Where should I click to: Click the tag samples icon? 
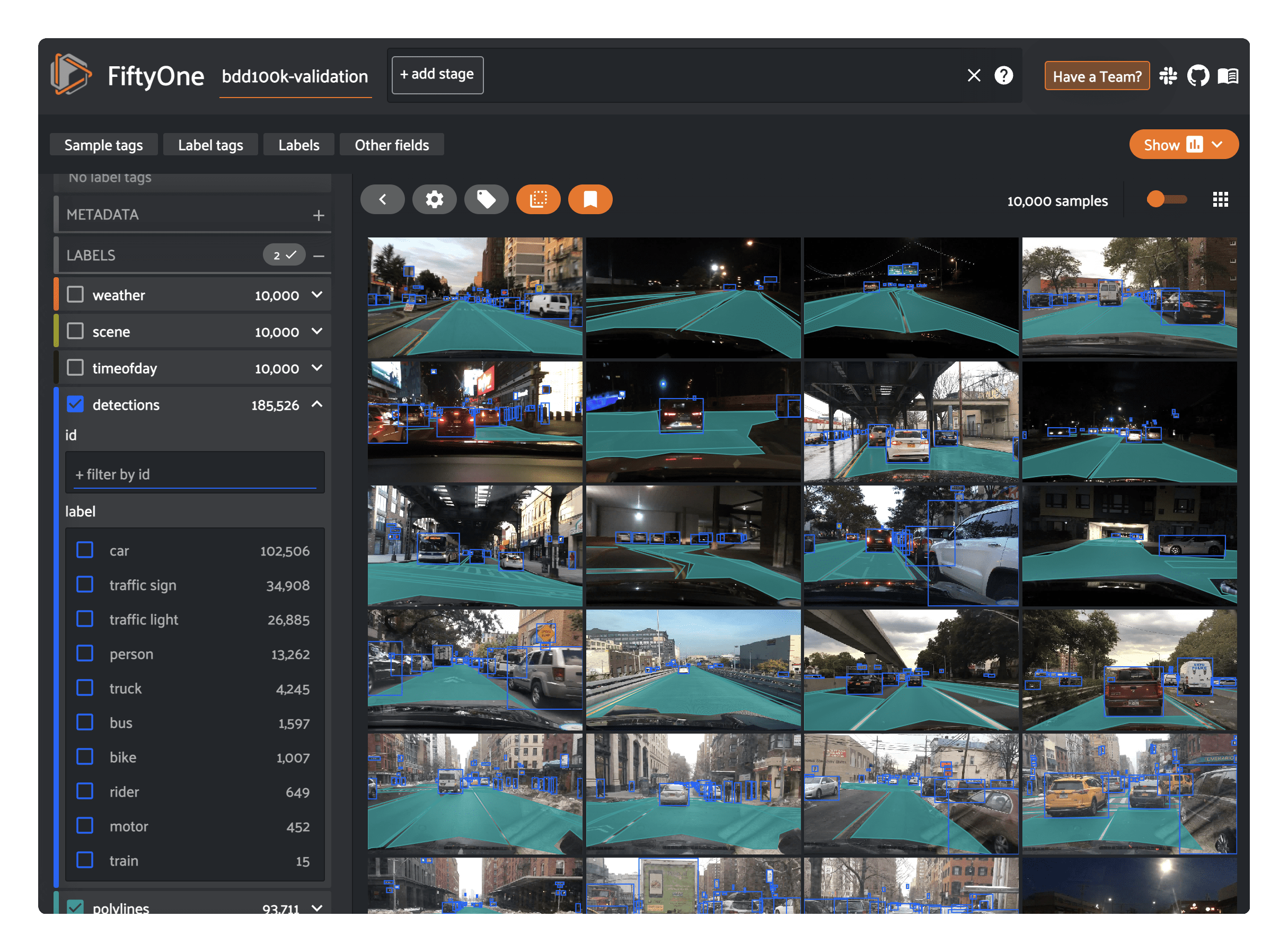tap(486, 199)
